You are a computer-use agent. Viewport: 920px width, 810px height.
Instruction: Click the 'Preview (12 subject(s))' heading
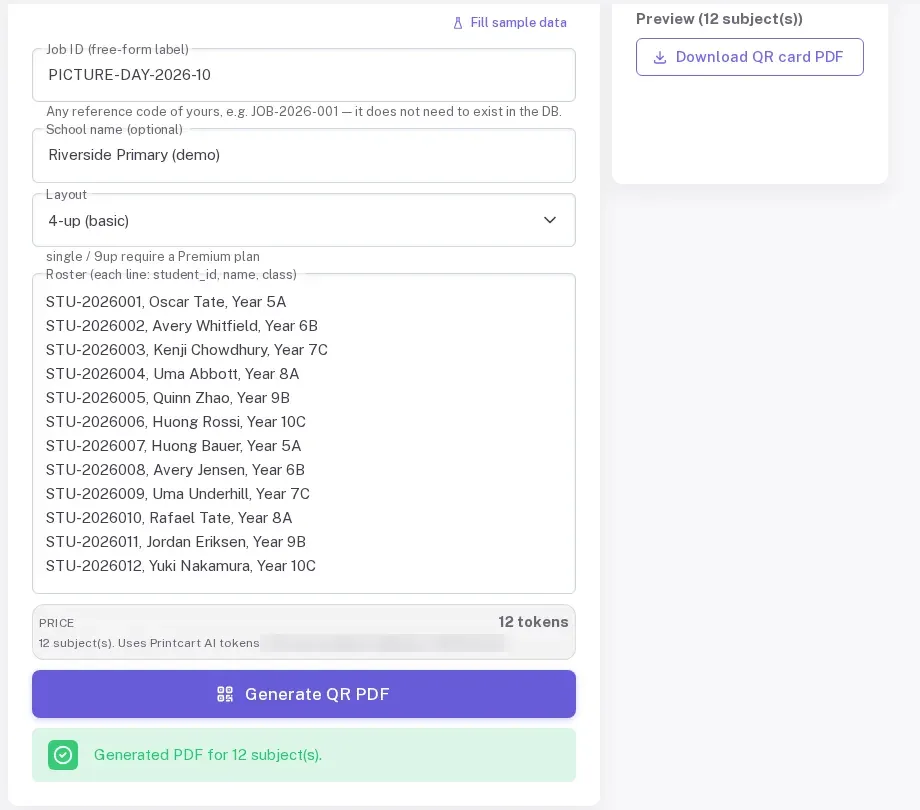pos(719,19)
